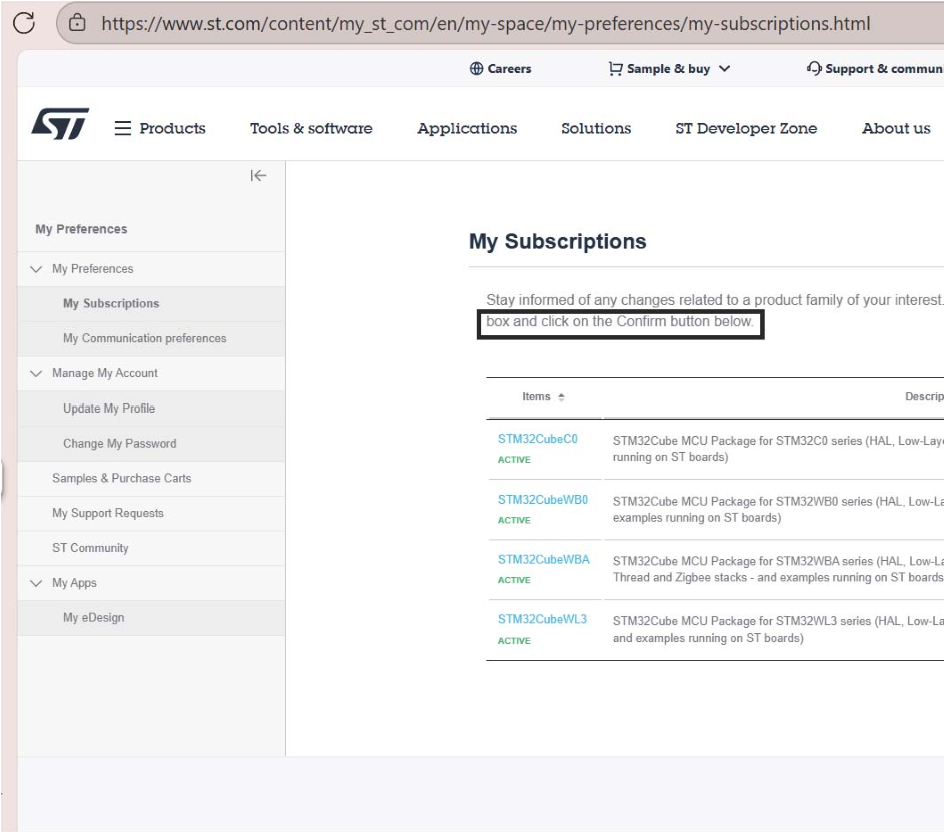Click the site lock icon in address bar
The height and width of the screenshot is (832, 944).
pos(77,23)
